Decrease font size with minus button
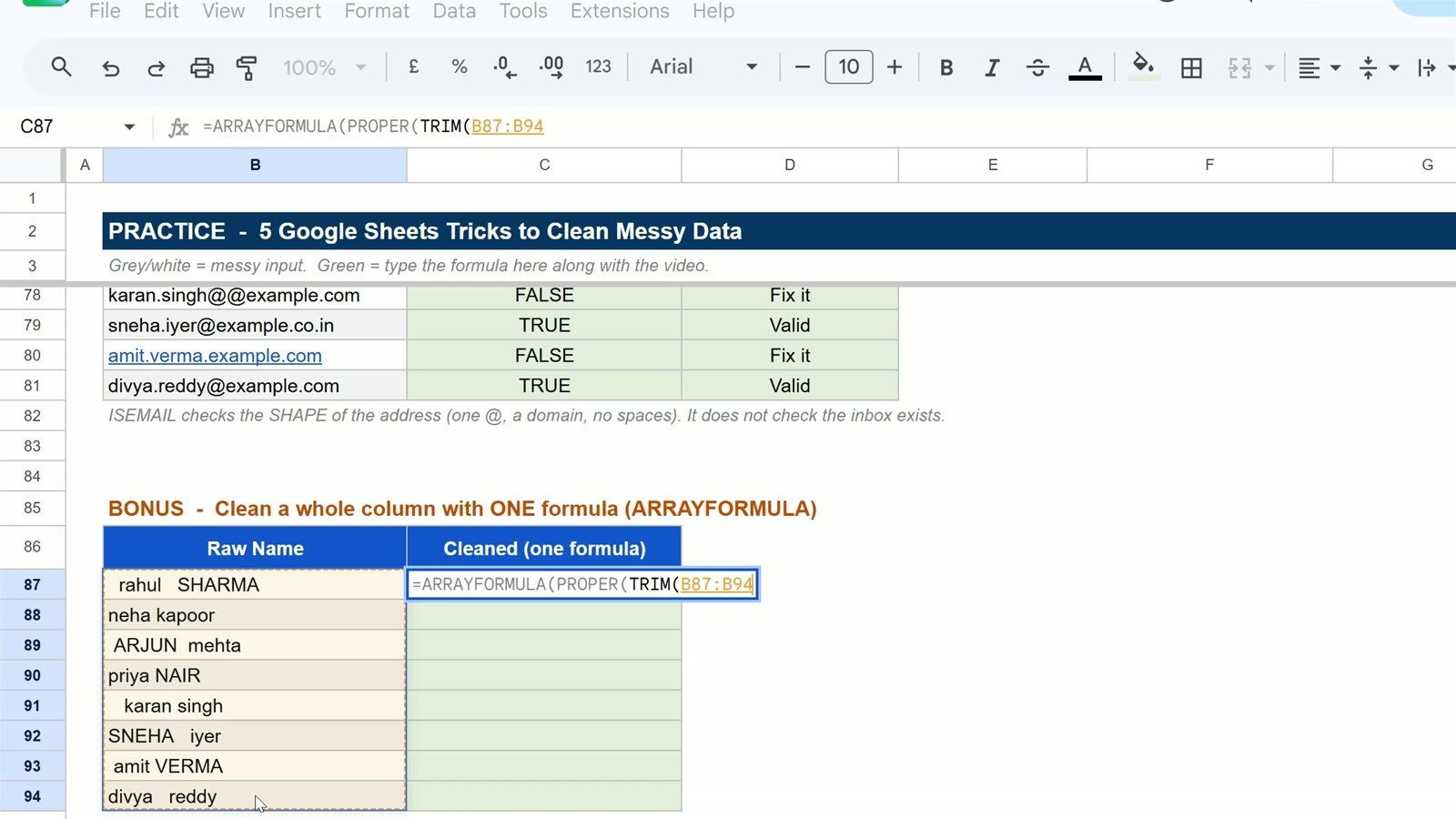Viewport: 1456px width, 819px height. coord(802,66)
